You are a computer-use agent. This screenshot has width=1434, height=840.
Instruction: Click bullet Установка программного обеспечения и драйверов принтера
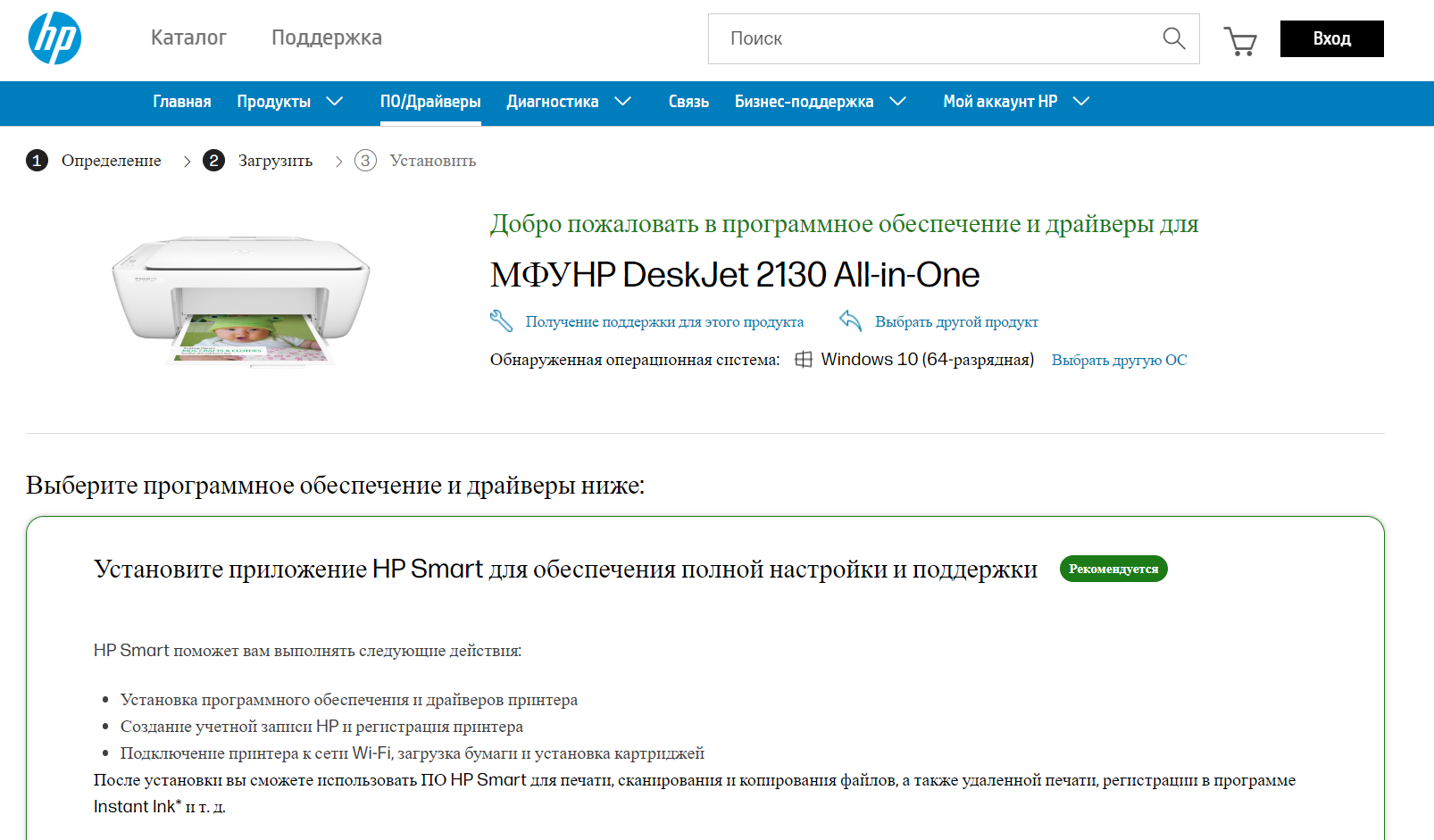click(349, 700)
